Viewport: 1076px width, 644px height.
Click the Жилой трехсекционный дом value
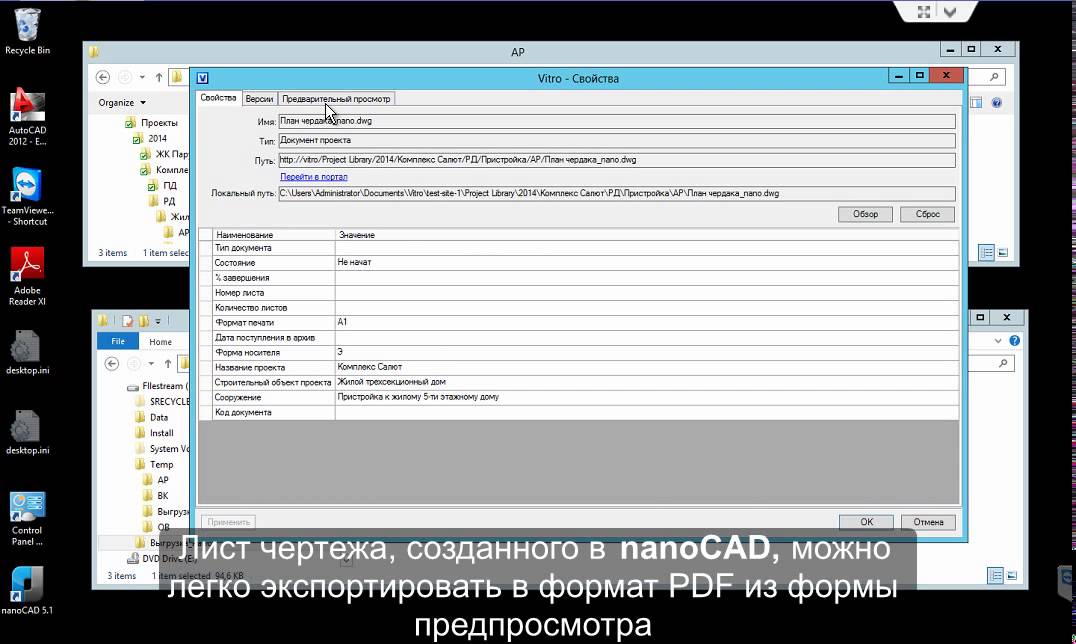click(646, 382)
